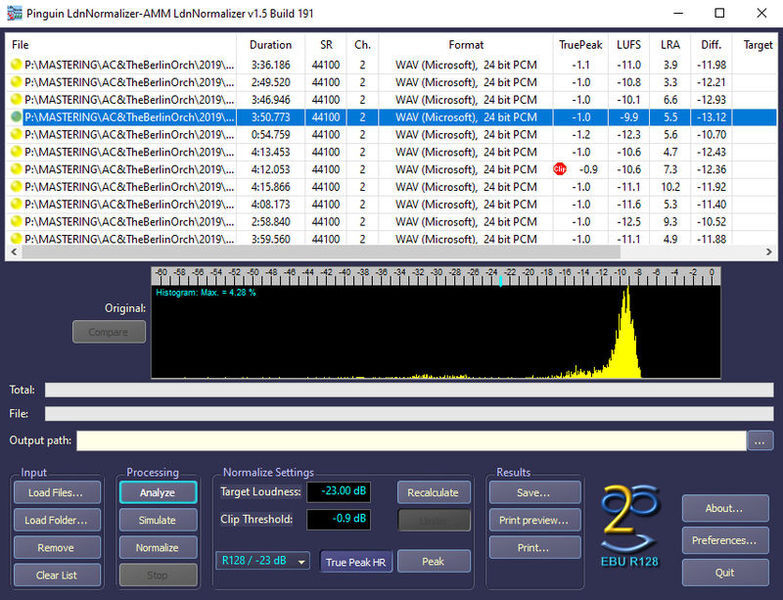
Task: Click the Normalize button
Action: [158, 548]
